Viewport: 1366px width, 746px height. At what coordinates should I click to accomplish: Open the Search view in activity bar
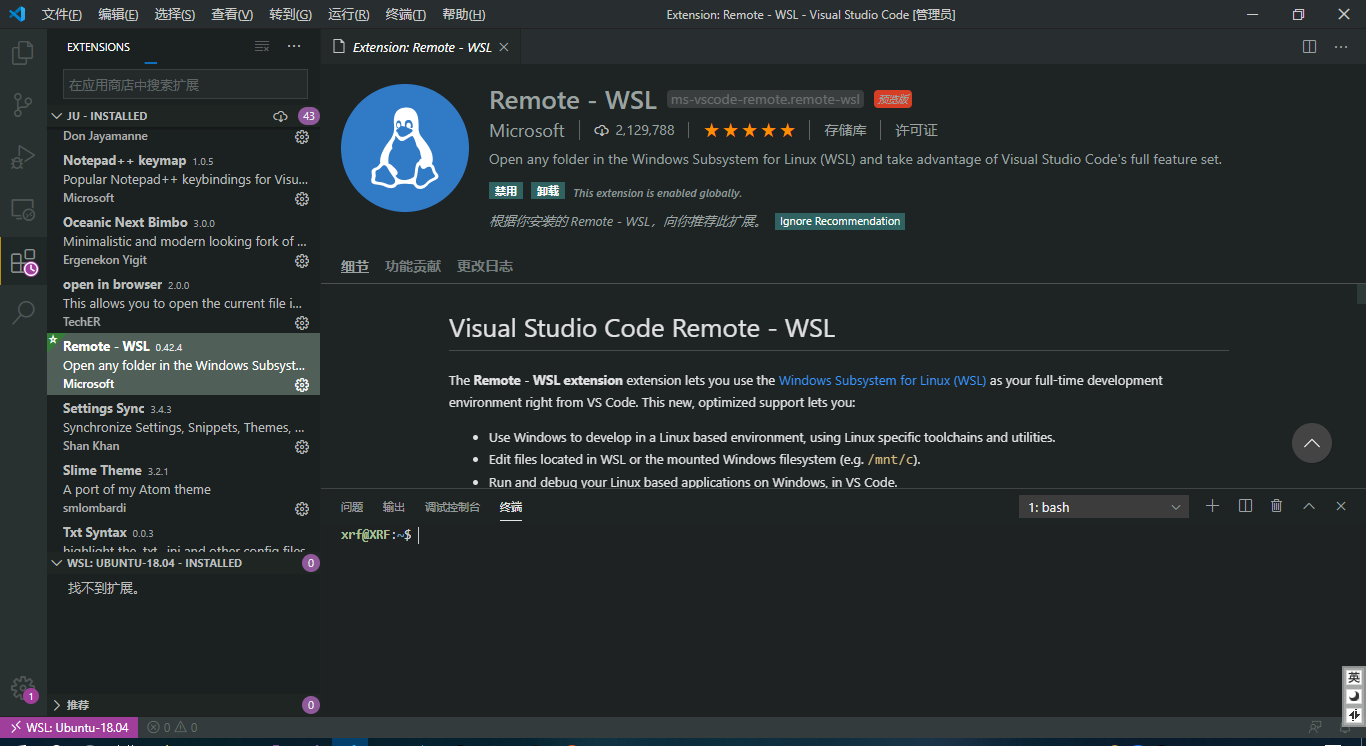click(23, 314)
